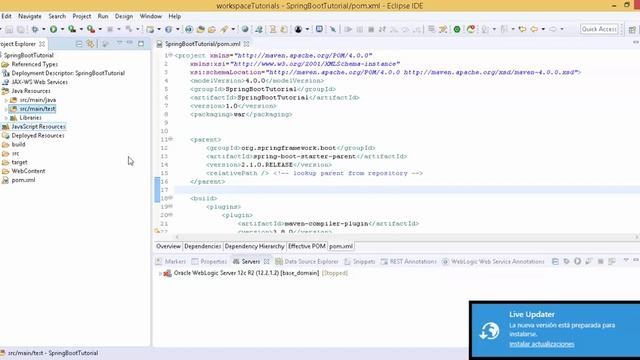Viewport: 640px width, 360px height.
Task: Click the Link with Editor icon in Project Explorer
Action: click(x=90, y=44)
